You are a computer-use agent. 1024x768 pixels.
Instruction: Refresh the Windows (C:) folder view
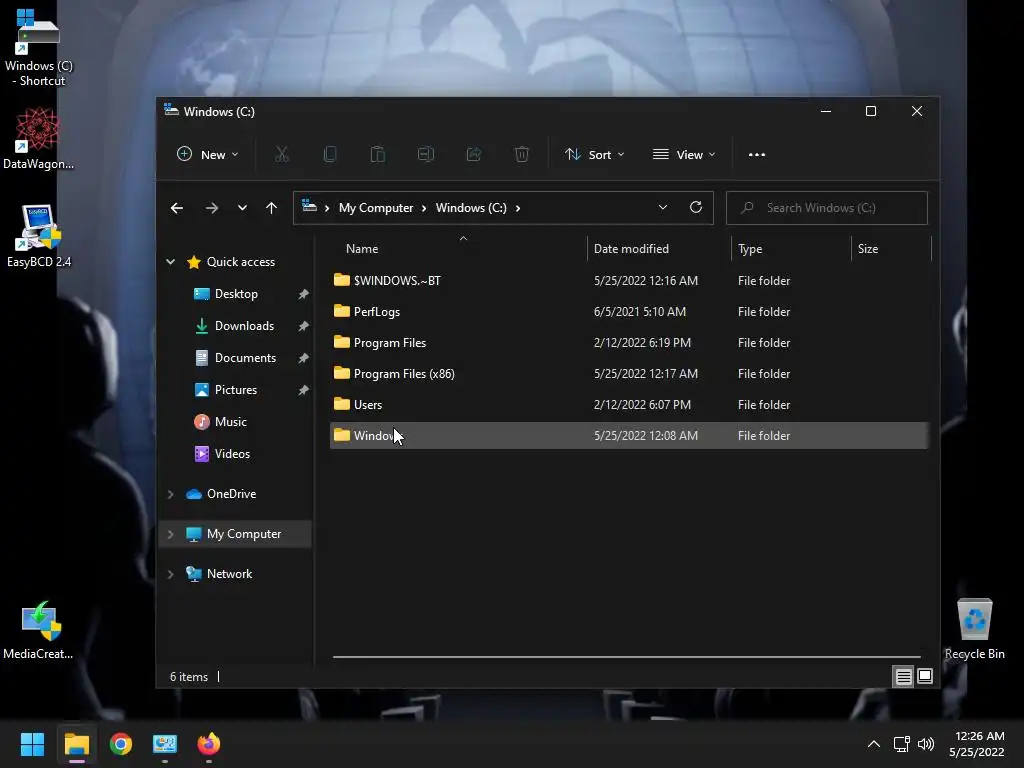click(x=696, y=208)
